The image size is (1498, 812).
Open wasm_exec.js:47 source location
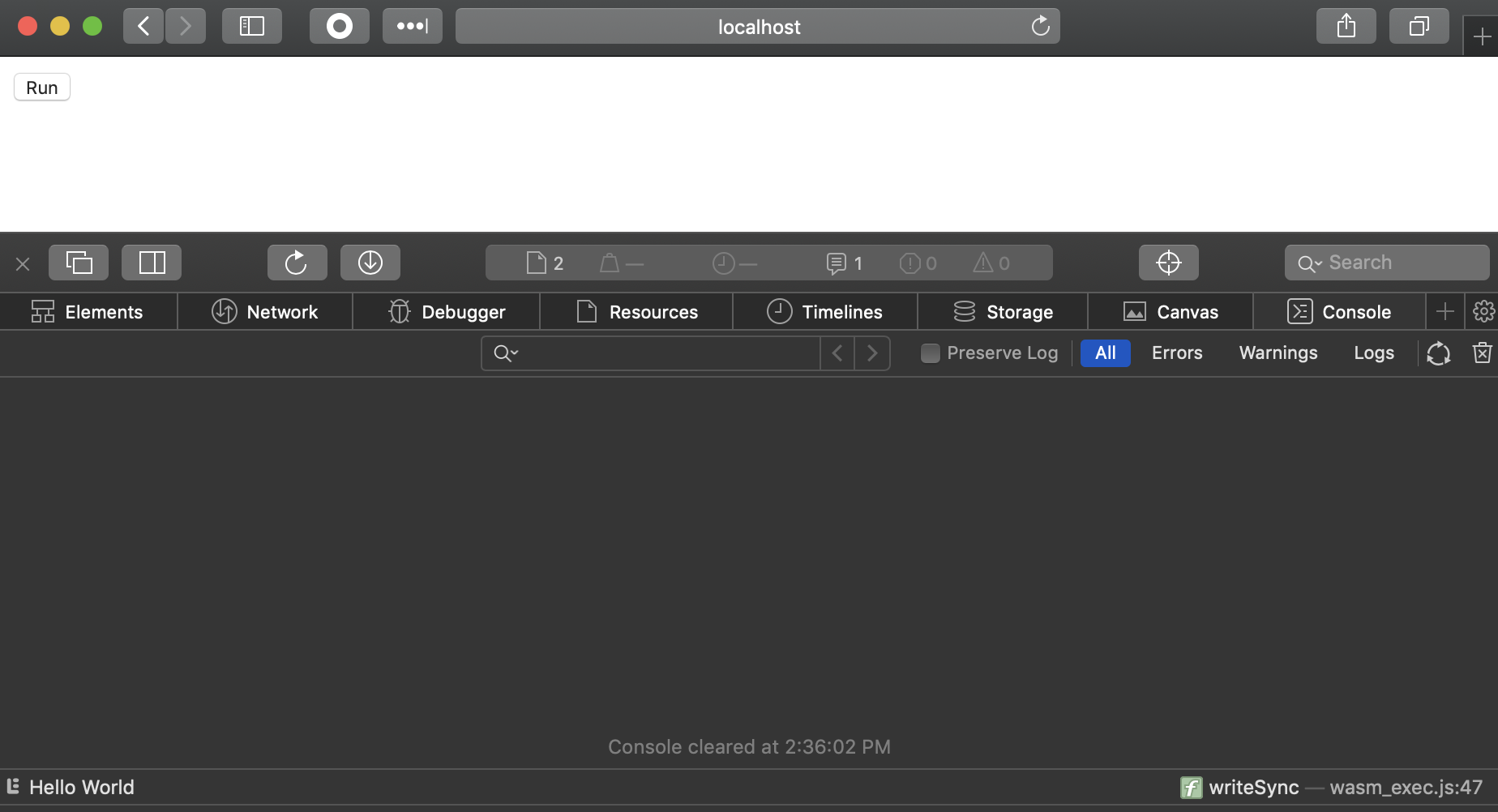(x=1406, y=787)
